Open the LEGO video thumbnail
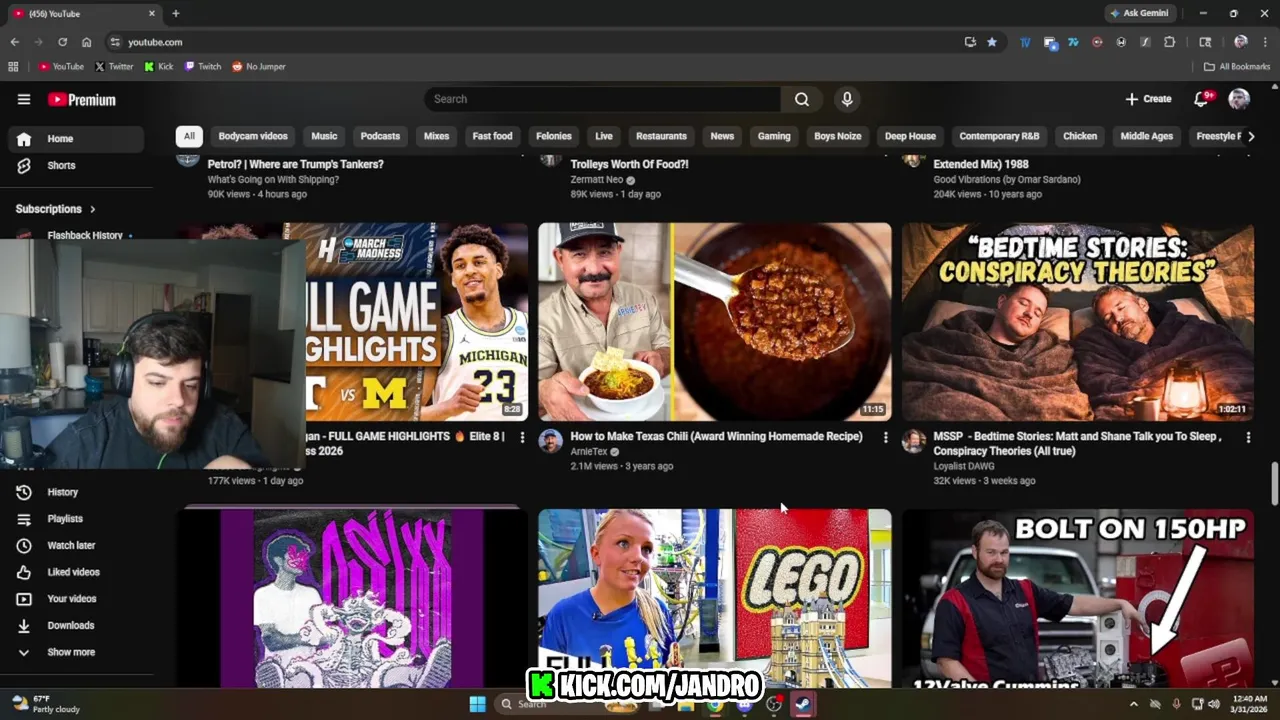1280x720 pixels. click(x=715, y=598)
